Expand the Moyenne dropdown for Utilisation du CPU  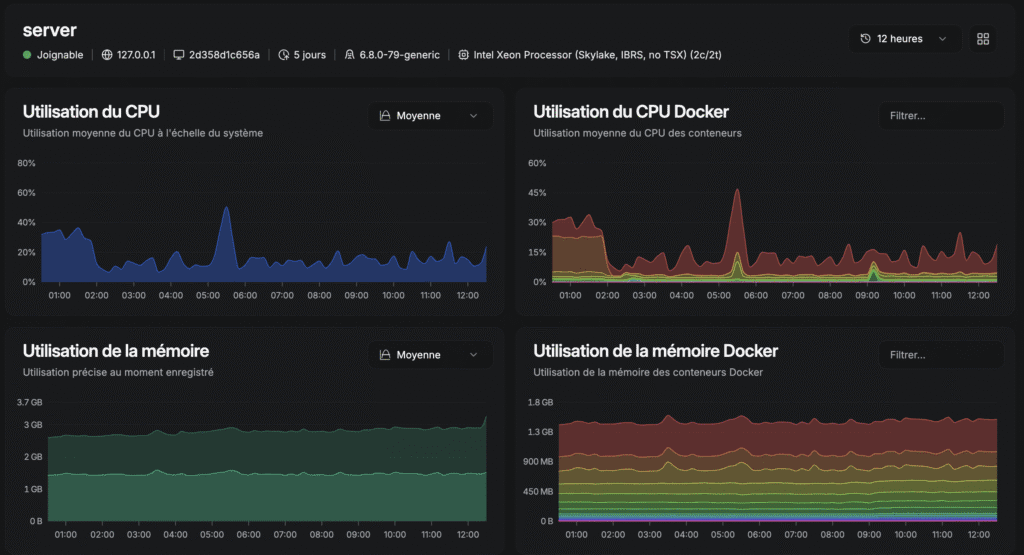[x=430, y=116]
